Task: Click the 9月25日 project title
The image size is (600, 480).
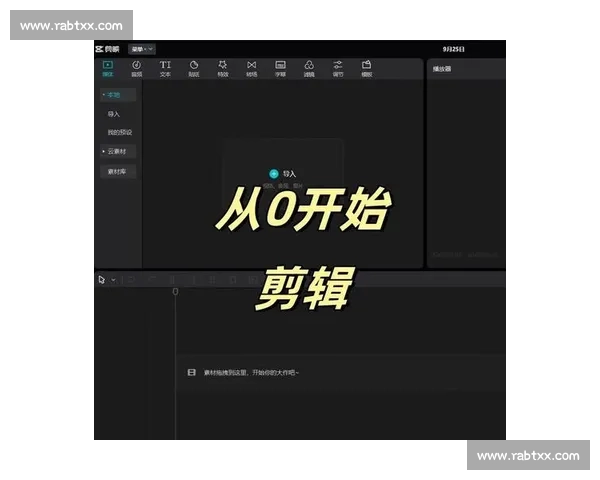Action: 454,49
